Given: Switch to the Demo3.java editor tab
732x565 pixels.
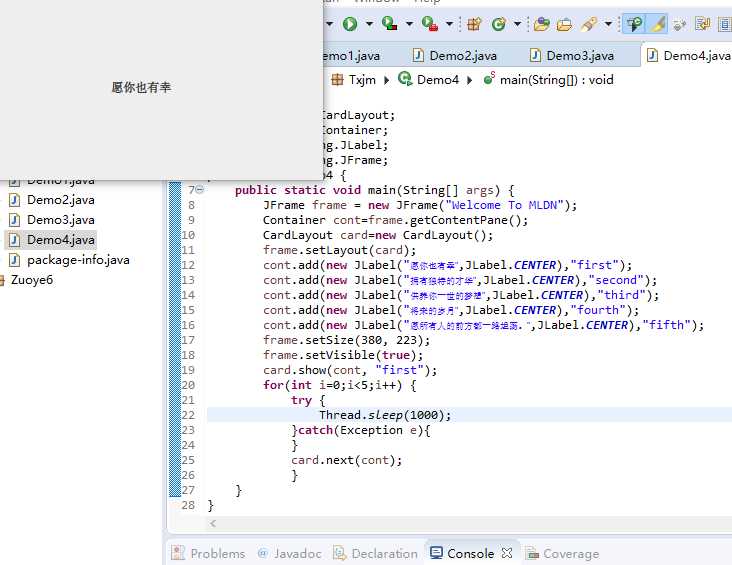Looking at the screenshot, I should (x=571, y=56).
